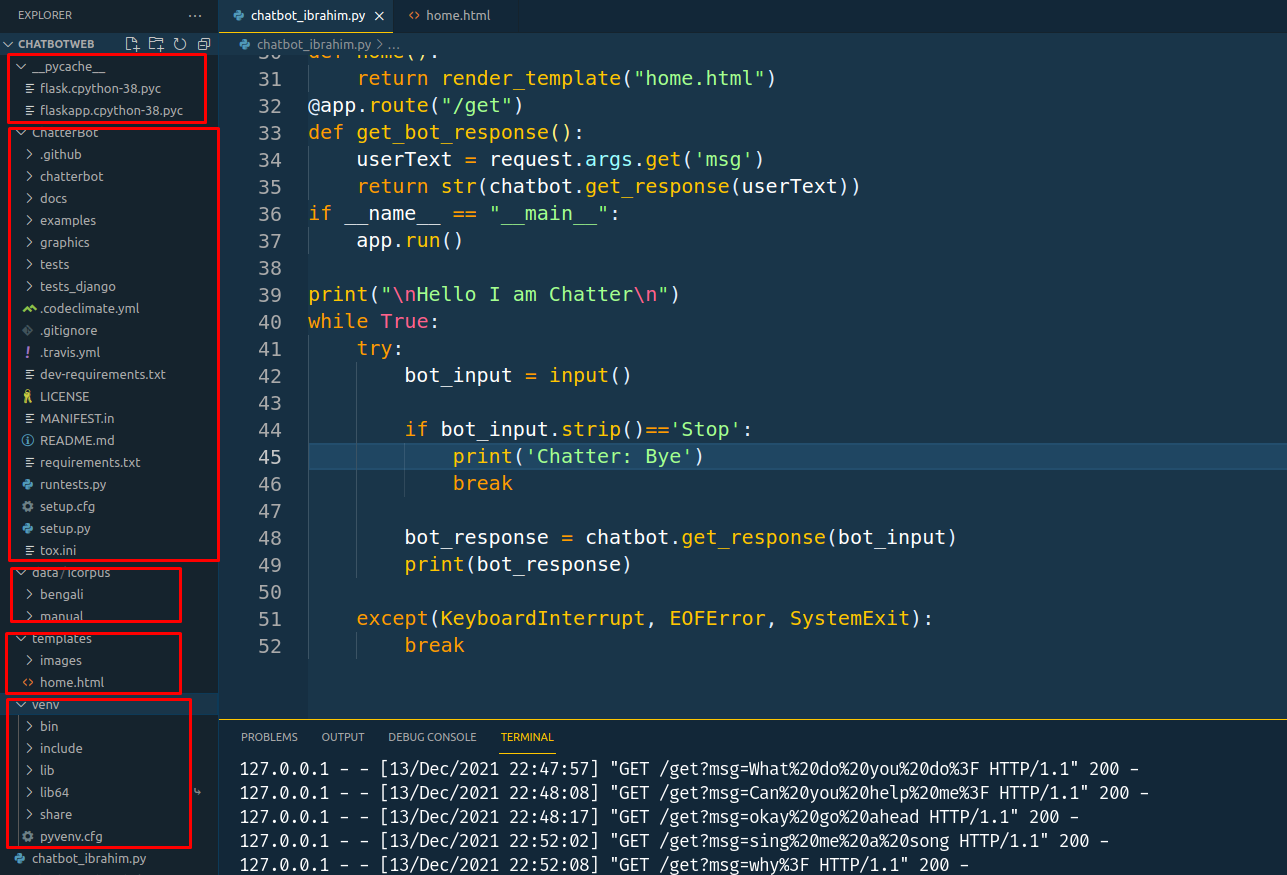Click the line 'app.run()' in editor
The width and height of the screenshot is (1287, 875).
click(x=410, y=240)
